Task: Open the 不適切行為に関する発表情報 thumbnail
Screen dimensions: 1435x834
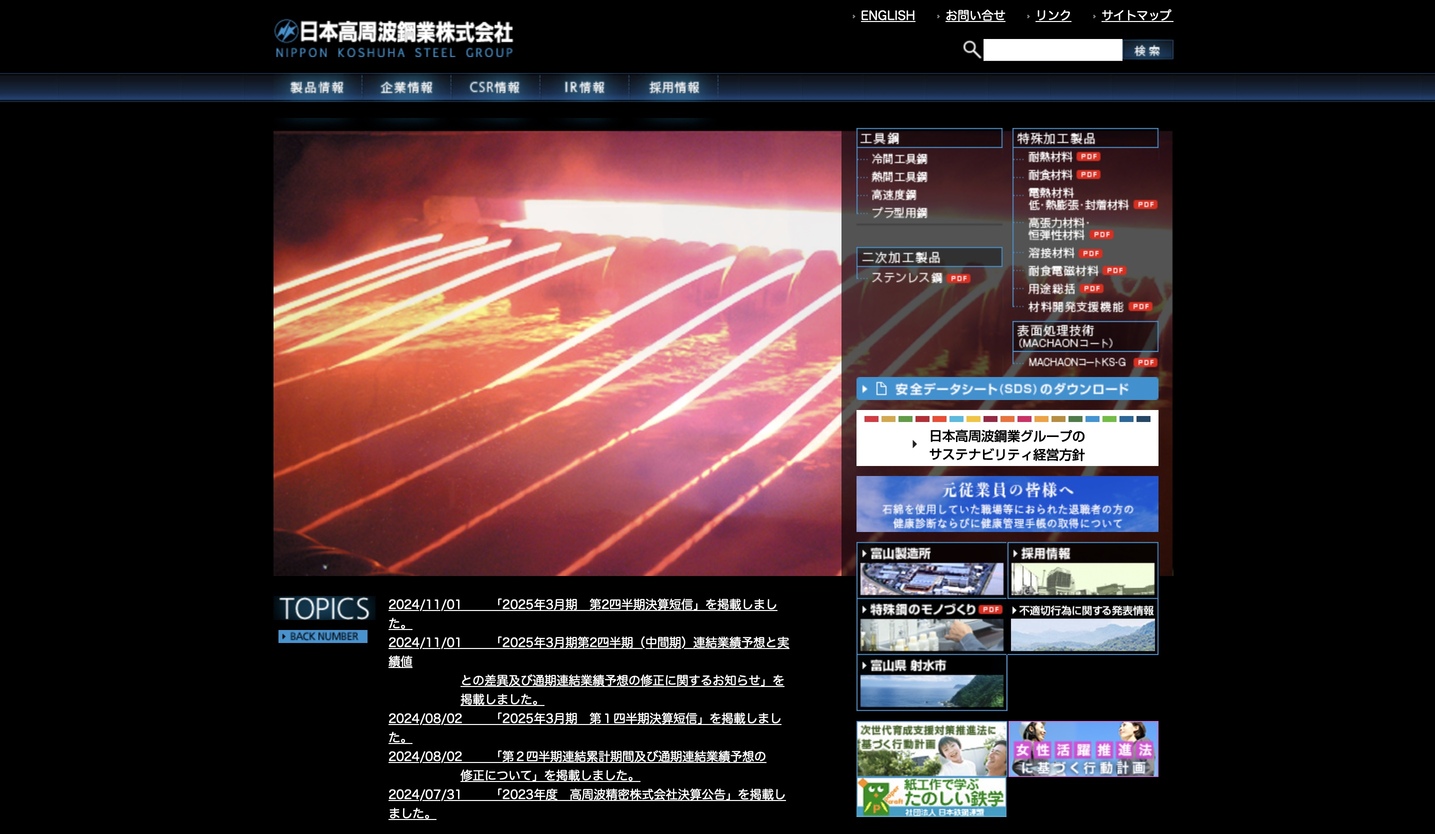Action: (1083, 626)
